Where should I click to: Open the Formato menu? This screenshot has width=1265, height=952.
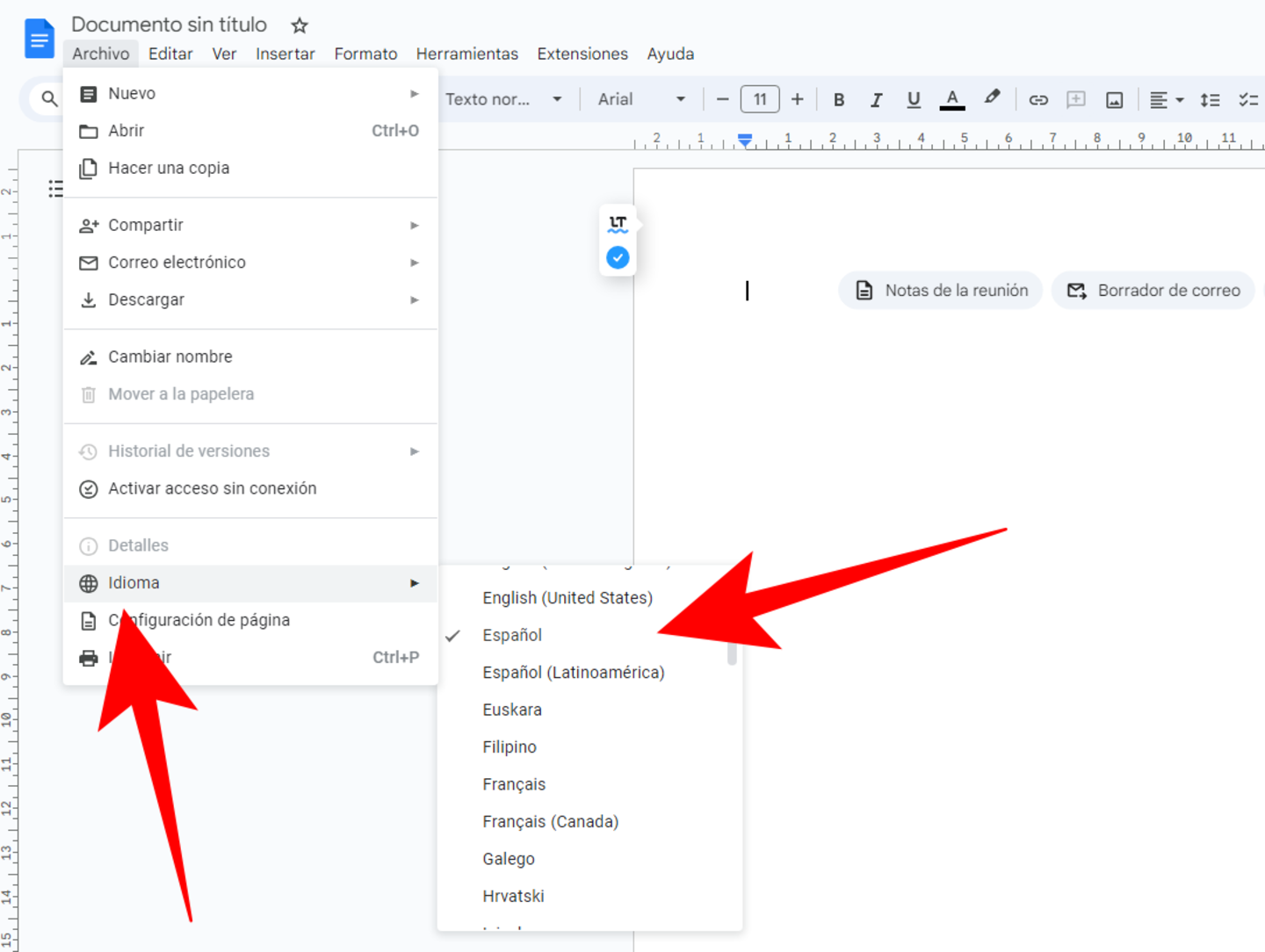(x=365, y=54)
